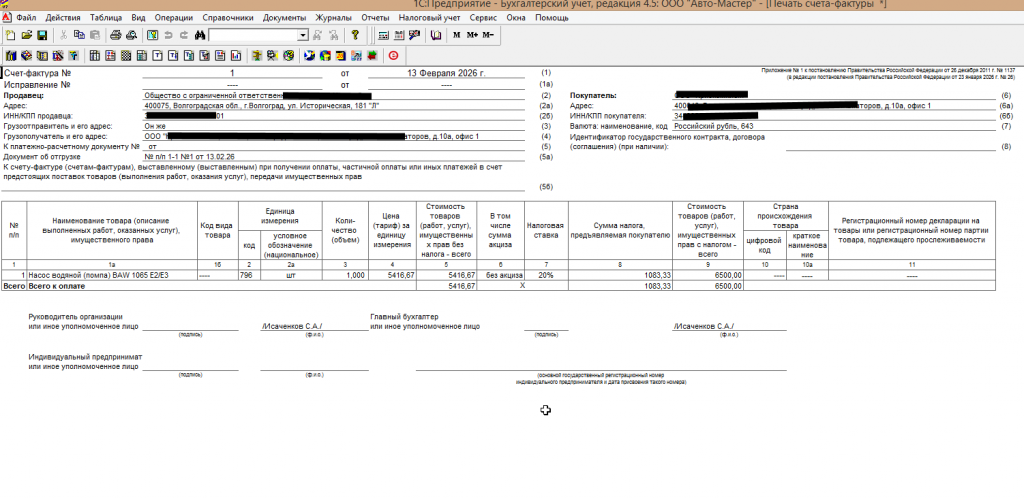Click the Грузоотправитель value Он же

click(153, 126)
